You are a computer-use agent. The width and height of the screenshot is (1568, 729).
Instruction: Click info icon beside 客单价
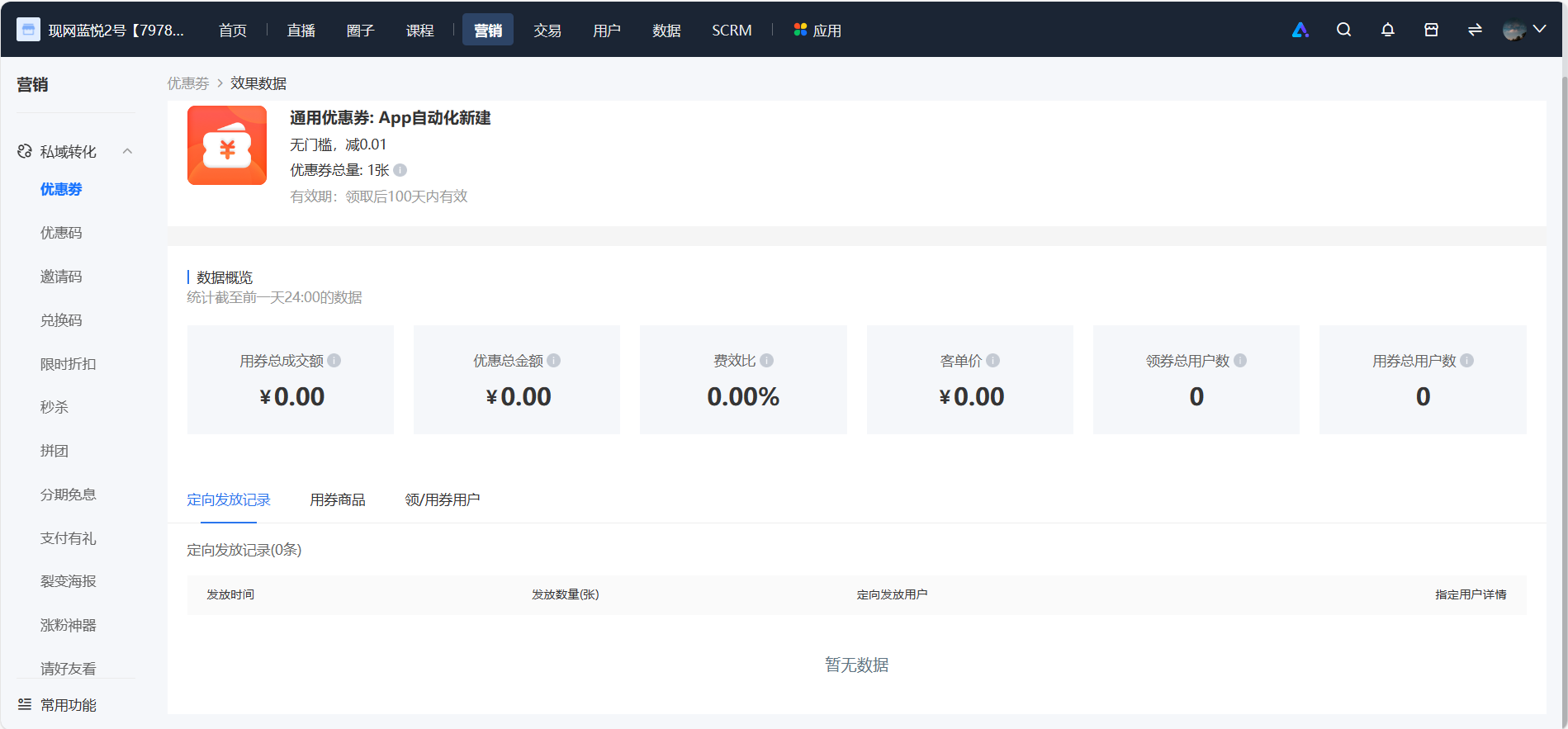[992, 361]
